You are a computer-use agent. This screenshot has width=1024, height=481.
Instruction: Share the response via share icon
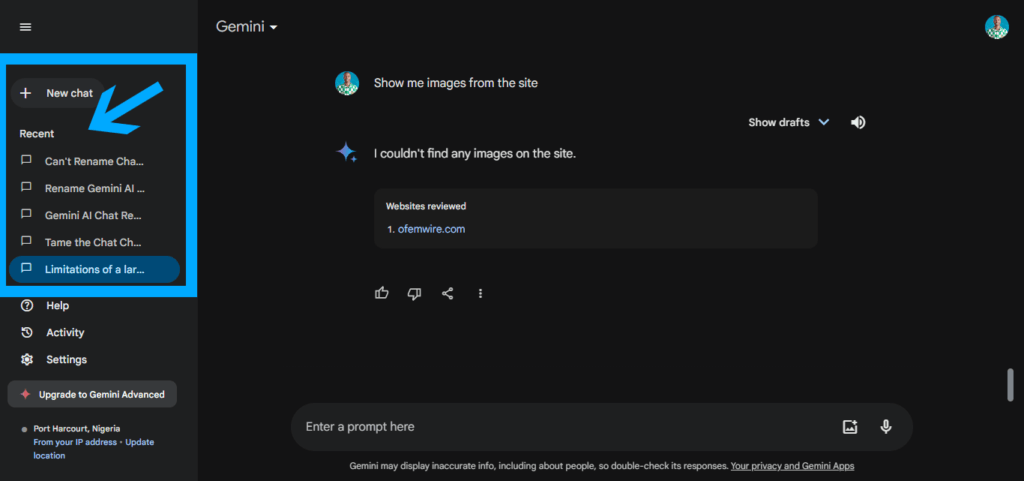(447, 294)
